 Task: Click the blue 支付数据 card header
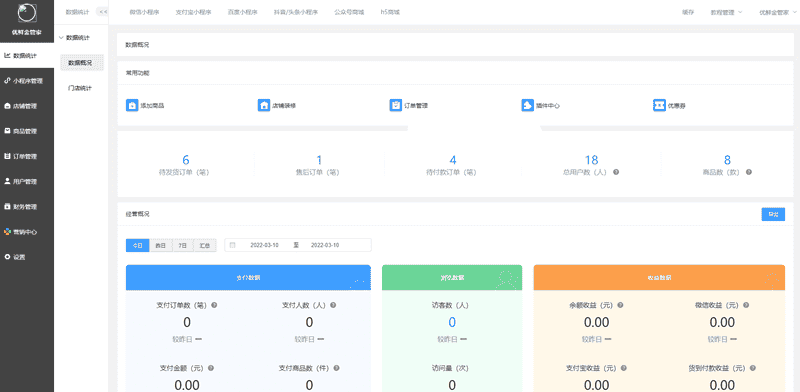point(248,278)
